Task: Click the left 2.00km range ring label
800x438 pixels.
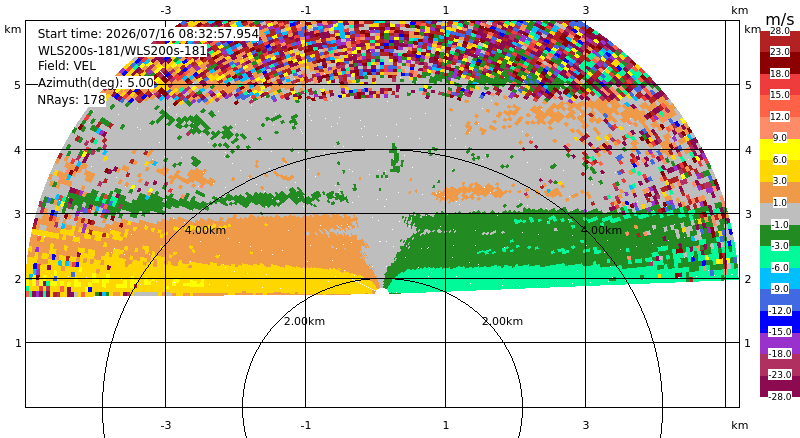Action: [x=304, y=321]
